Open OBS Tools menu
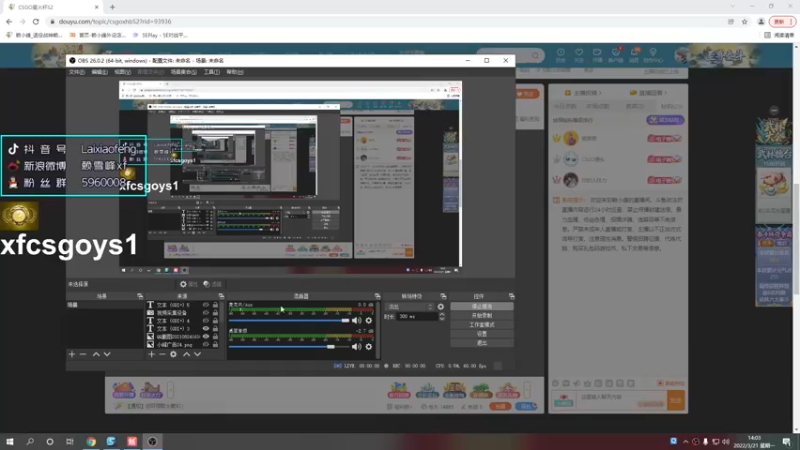This screenshot has width=800, height=450. (212, 72)
